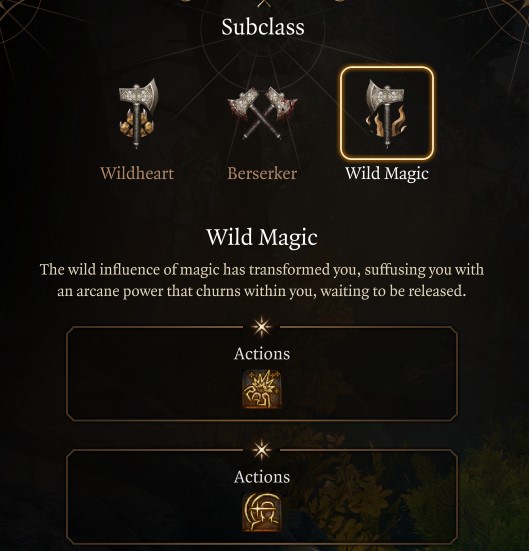Click the star ornament above the first Actions panel
This screenshot has height=551, width=529.
[262, 327]
